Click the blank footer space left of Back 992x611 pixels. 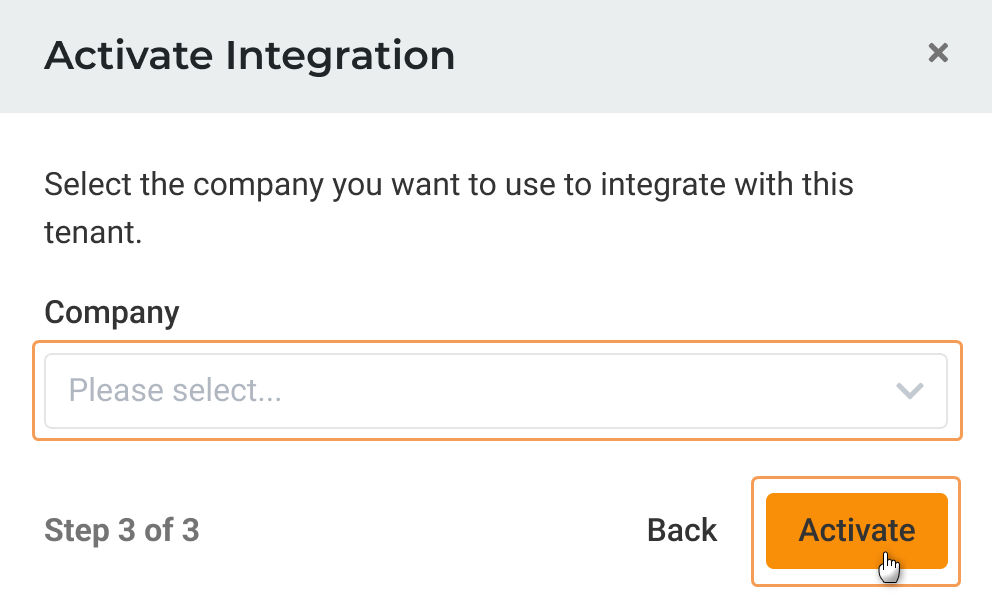[x=420, y=530]
